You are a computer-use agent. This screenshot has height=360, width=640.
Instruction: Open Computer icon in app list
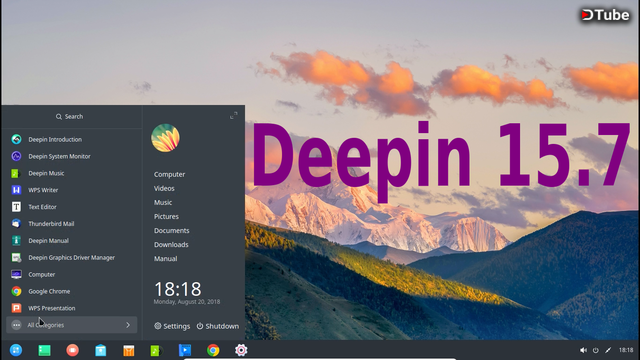point(16,274)
